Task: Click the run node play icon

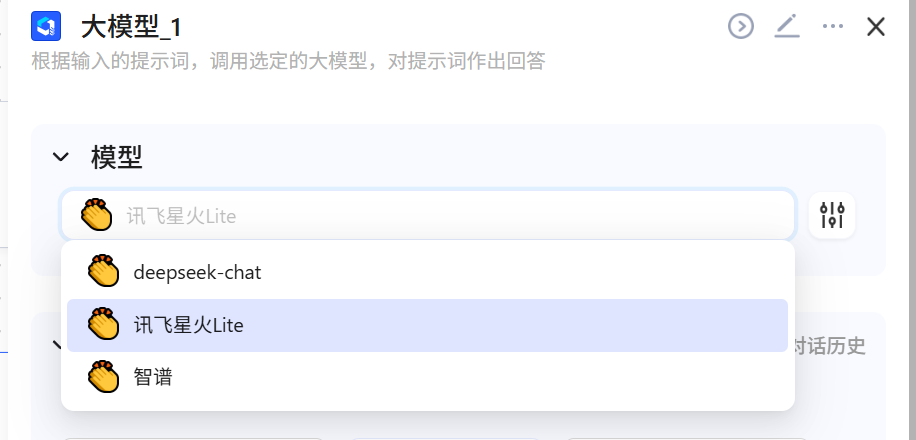Action: click(740, 26)
